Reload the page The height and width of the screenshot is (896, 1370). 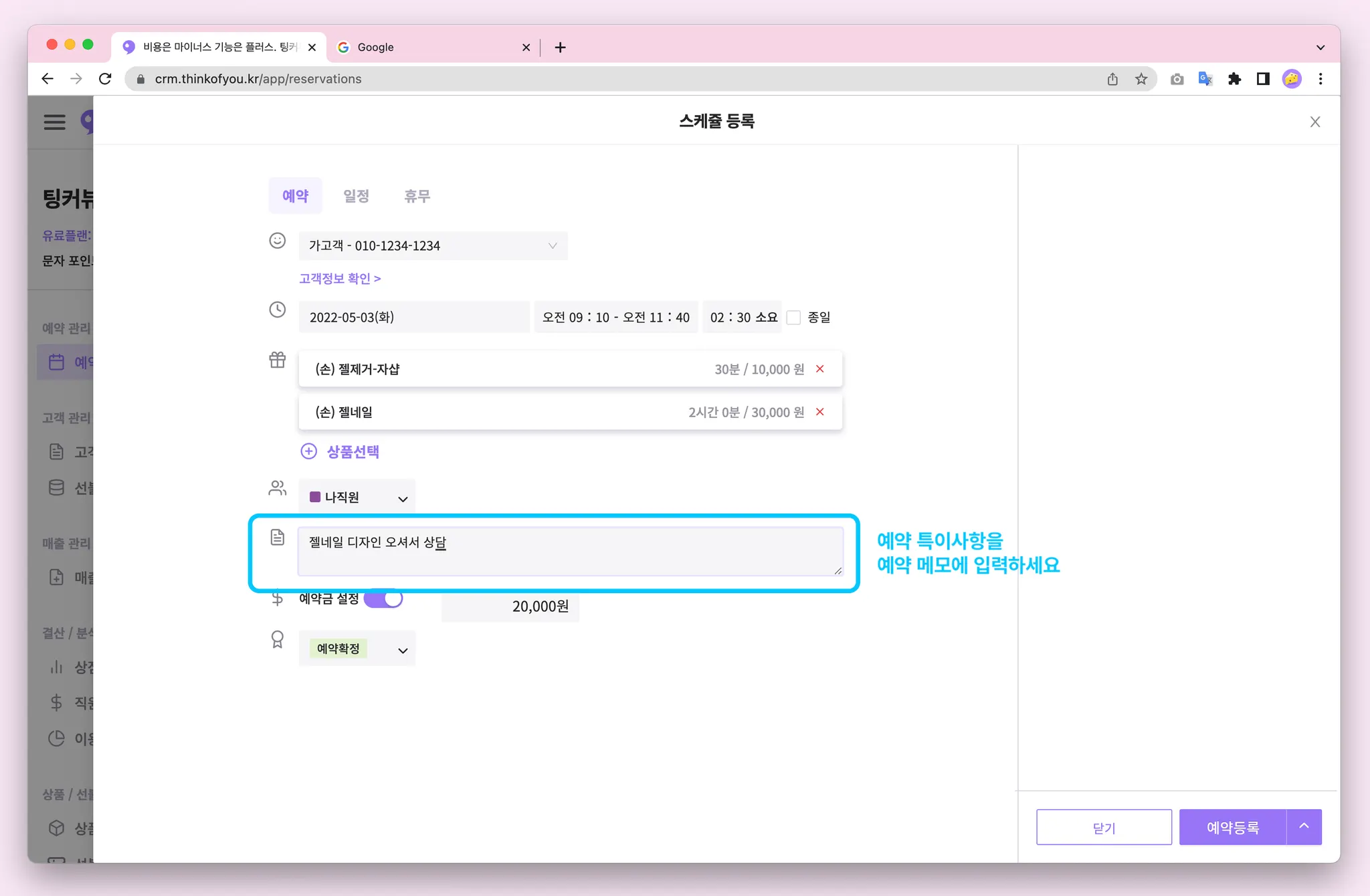(105, 79)
